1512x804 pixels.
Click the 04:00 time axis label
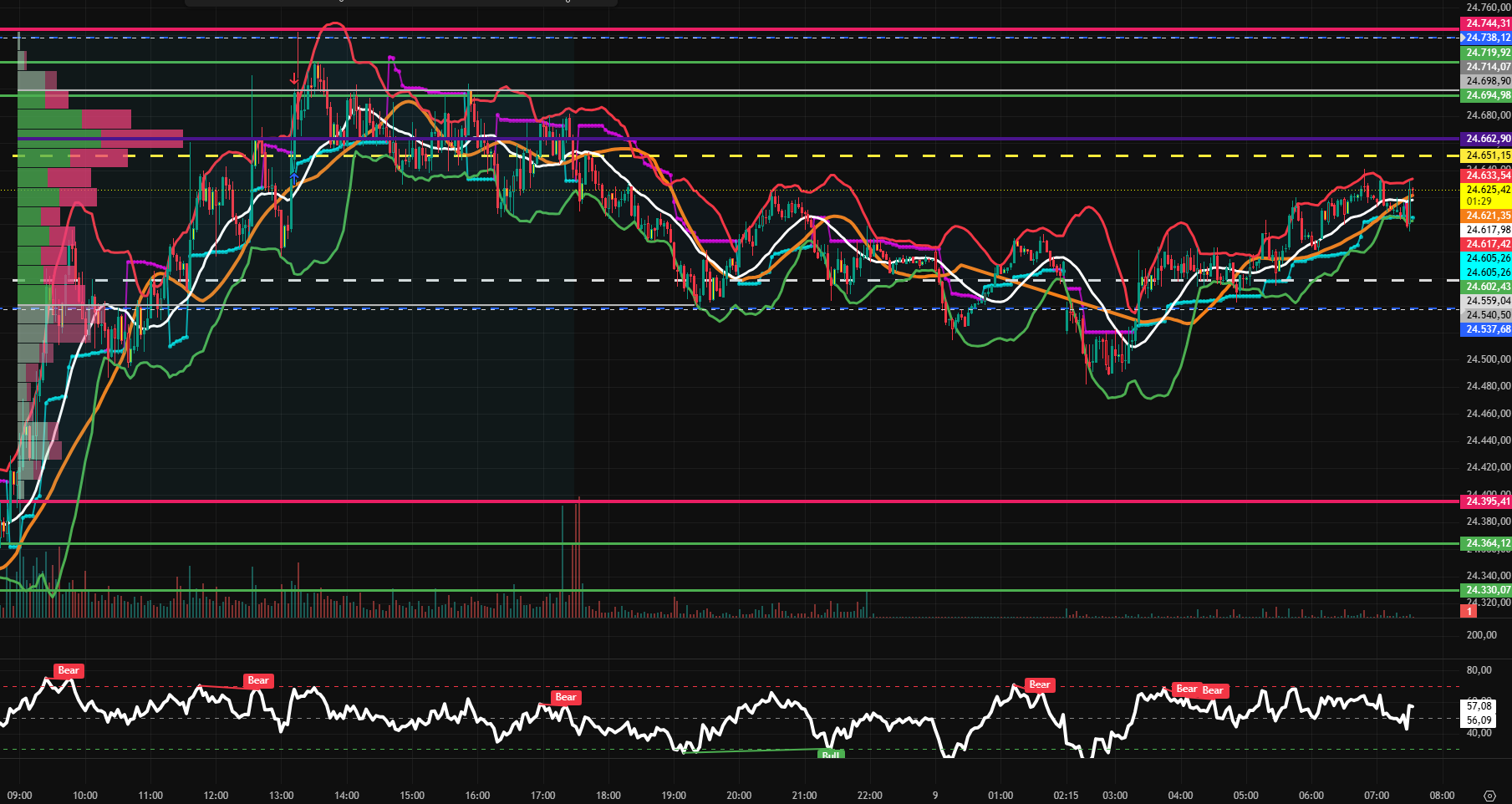(1180, 796)
